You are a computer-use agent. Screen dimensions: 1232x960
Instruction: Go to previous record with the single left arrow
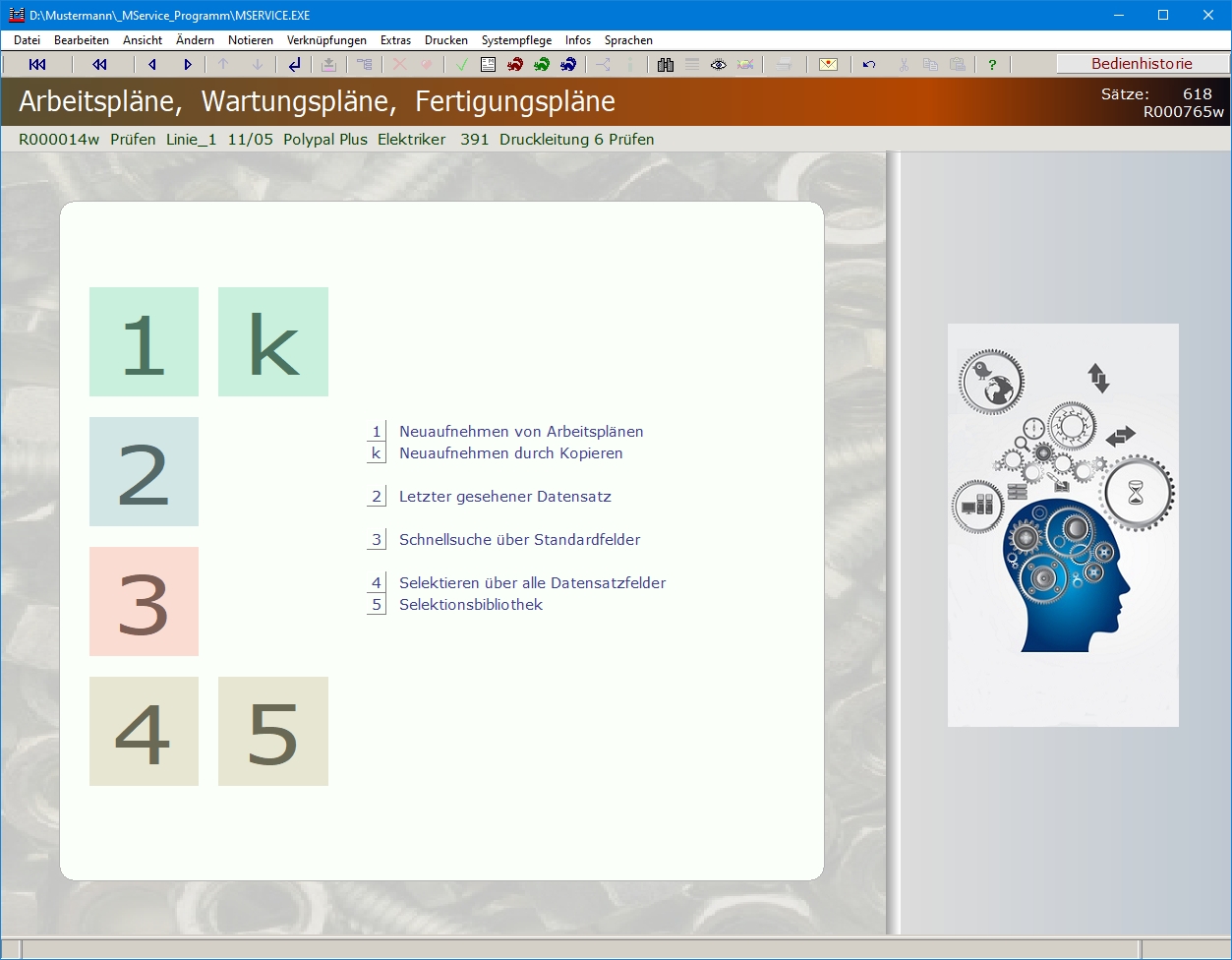tap(152, 65)
